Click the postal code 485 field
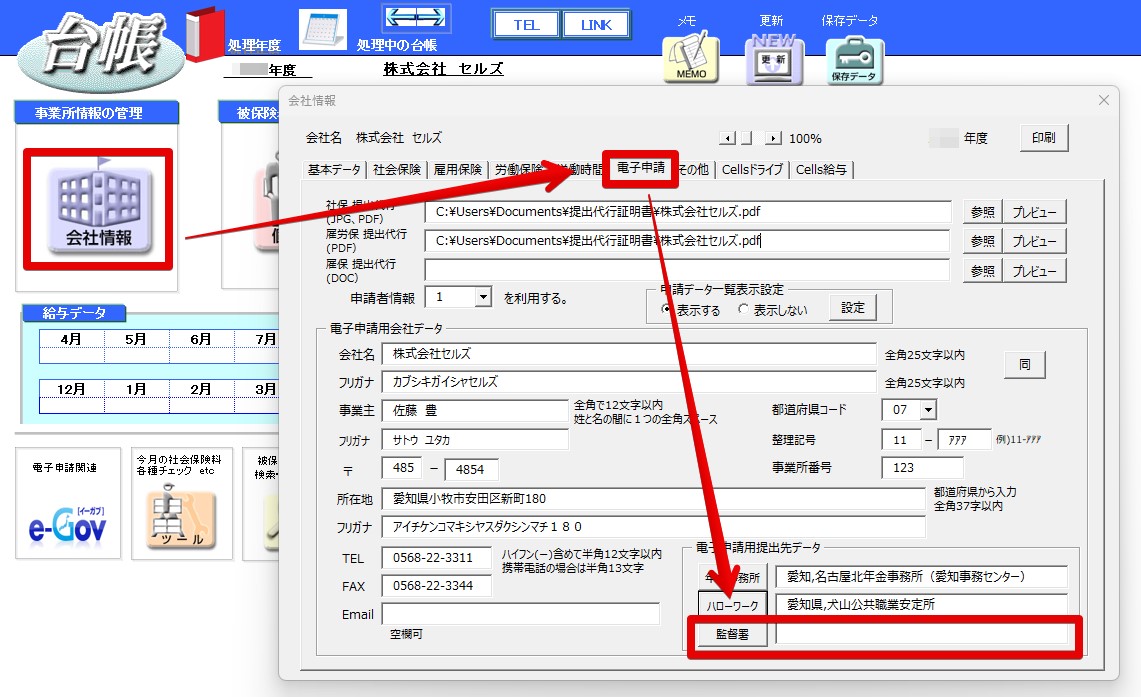Image resolution: width=1141 pixels, height=697 pixels. (401, 469)
